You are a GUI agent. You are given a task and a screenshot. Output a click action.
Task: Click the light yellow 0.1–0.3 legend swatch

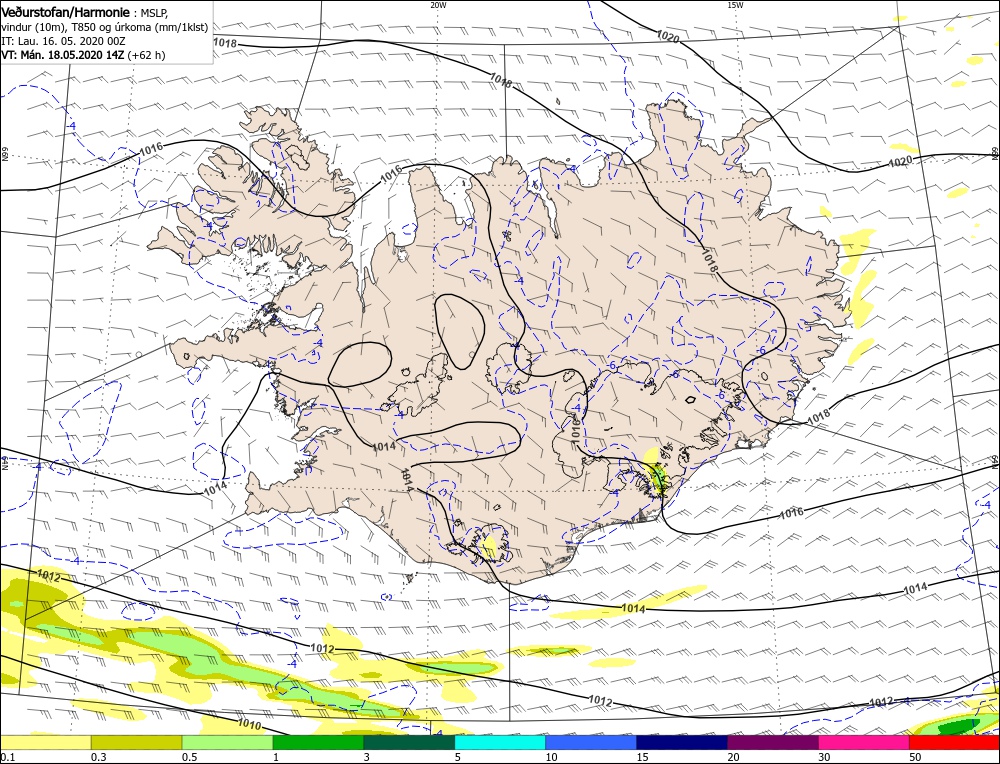46,742
